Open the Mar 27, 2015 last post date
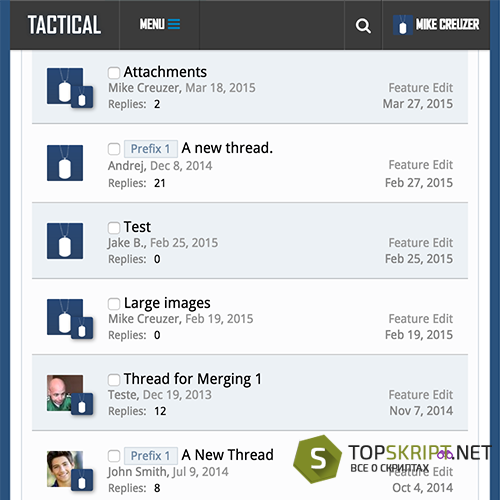Screen dimensions: 500x500 coord(418,104)
